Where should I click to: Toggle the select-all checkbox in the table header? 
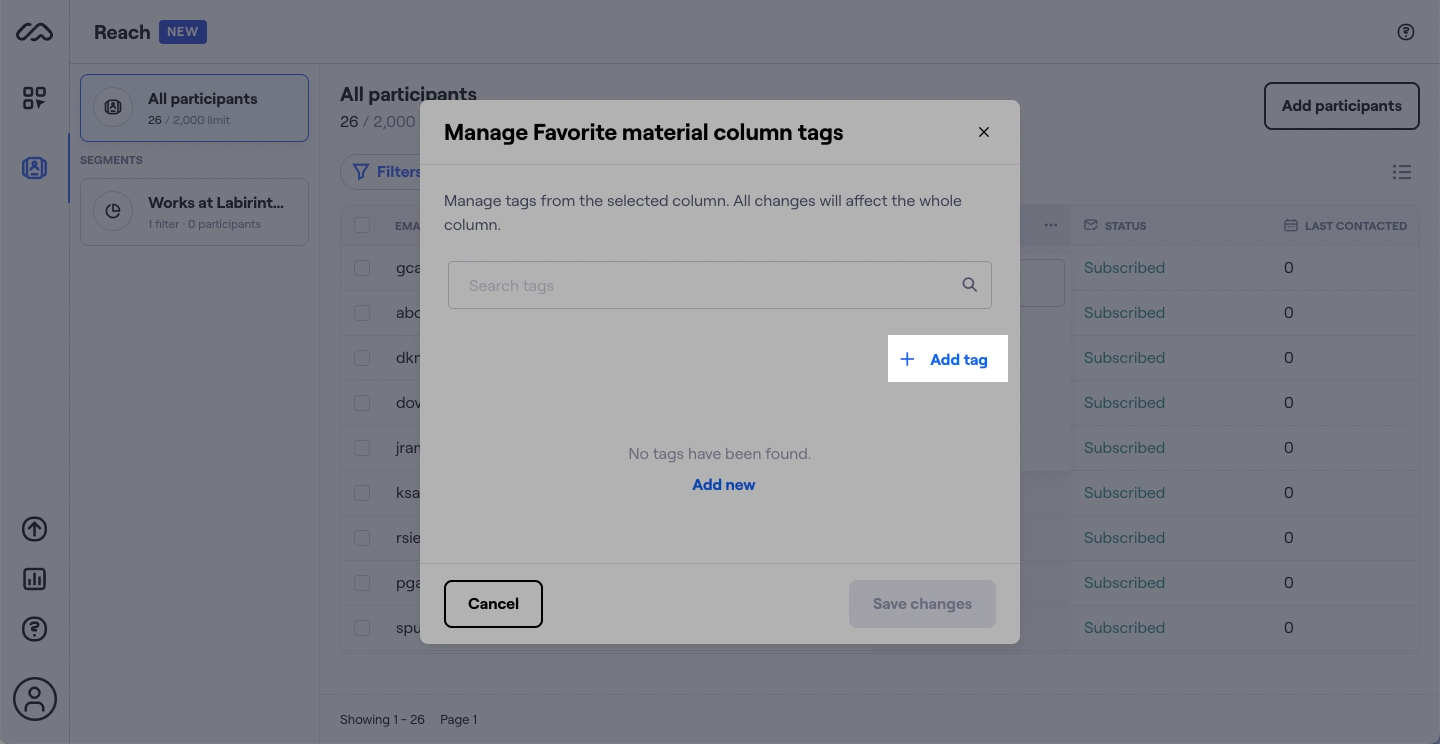(x=361, y=225)
